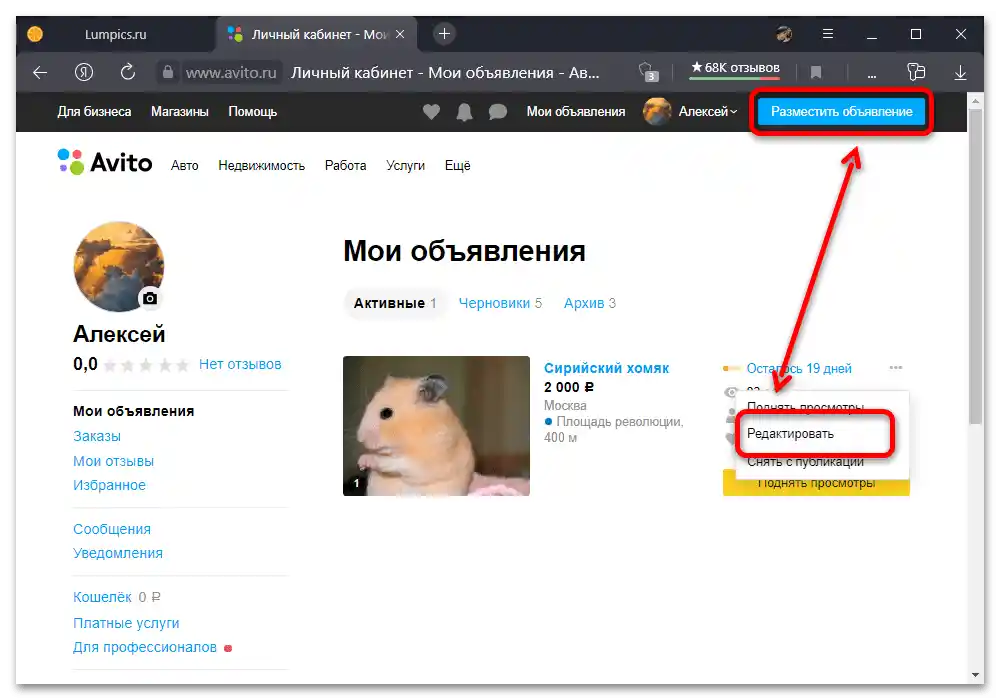Click the hamster listing photo

click(x=436, y=426)
